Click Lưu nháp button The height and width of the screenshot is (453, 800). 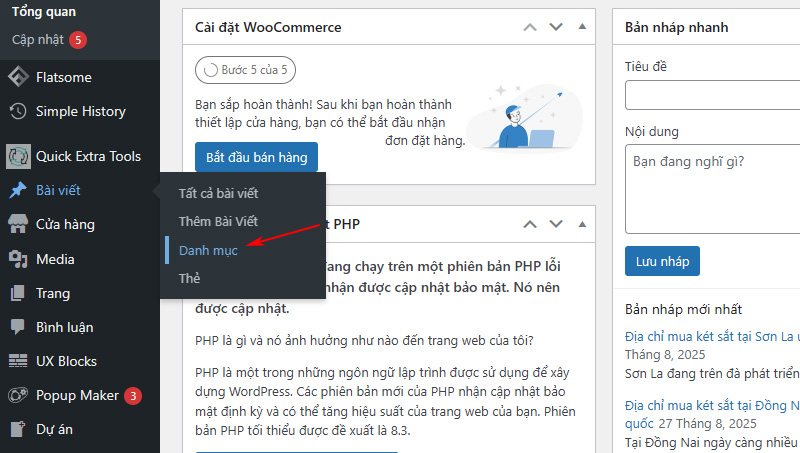(x=662, y=261)
